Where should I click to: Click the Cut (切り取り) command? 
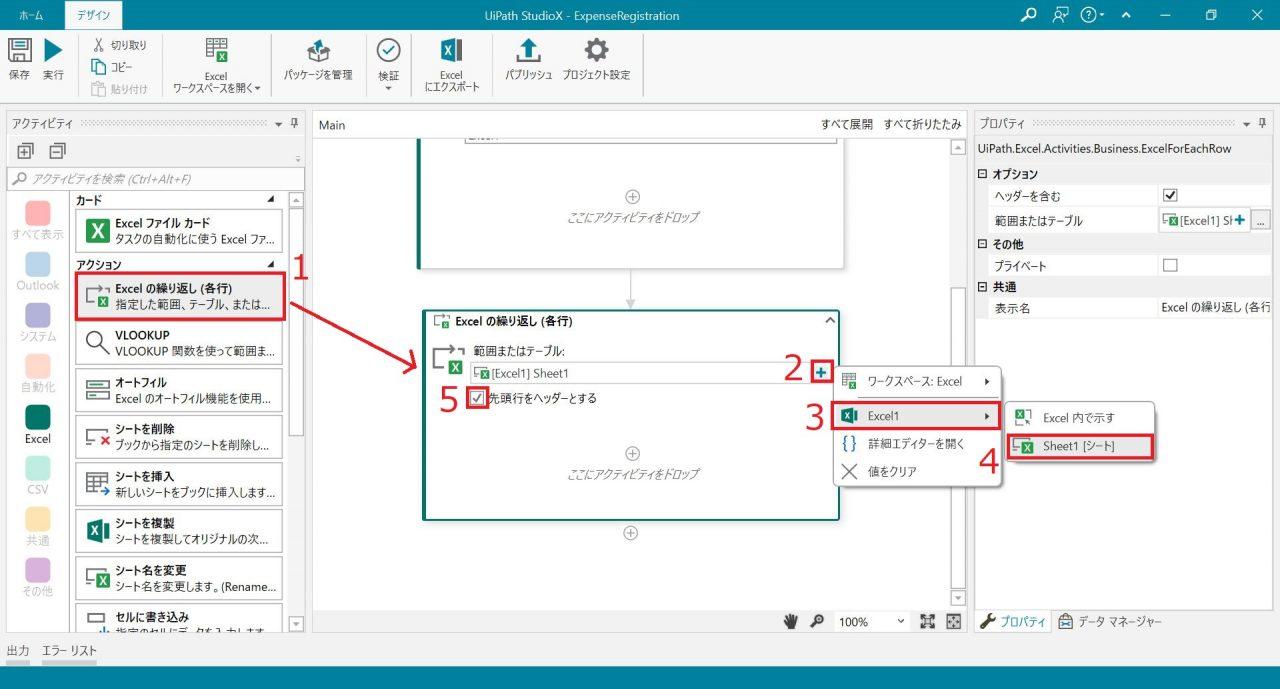pyautogui.click(x=119, y=45)
